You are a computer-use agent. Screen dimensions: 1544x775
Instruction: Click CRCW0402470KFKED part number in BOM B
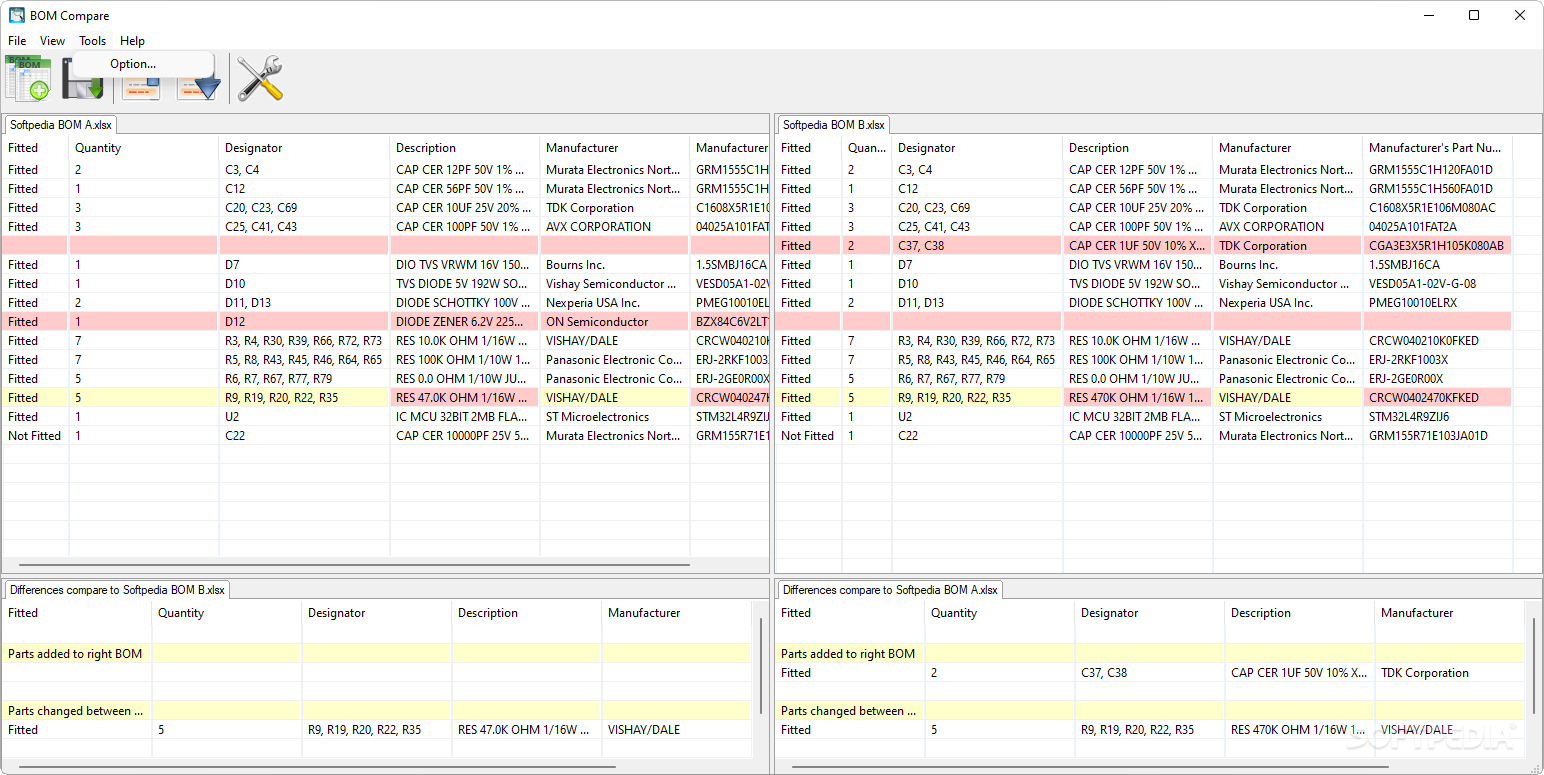[1436, 398]
